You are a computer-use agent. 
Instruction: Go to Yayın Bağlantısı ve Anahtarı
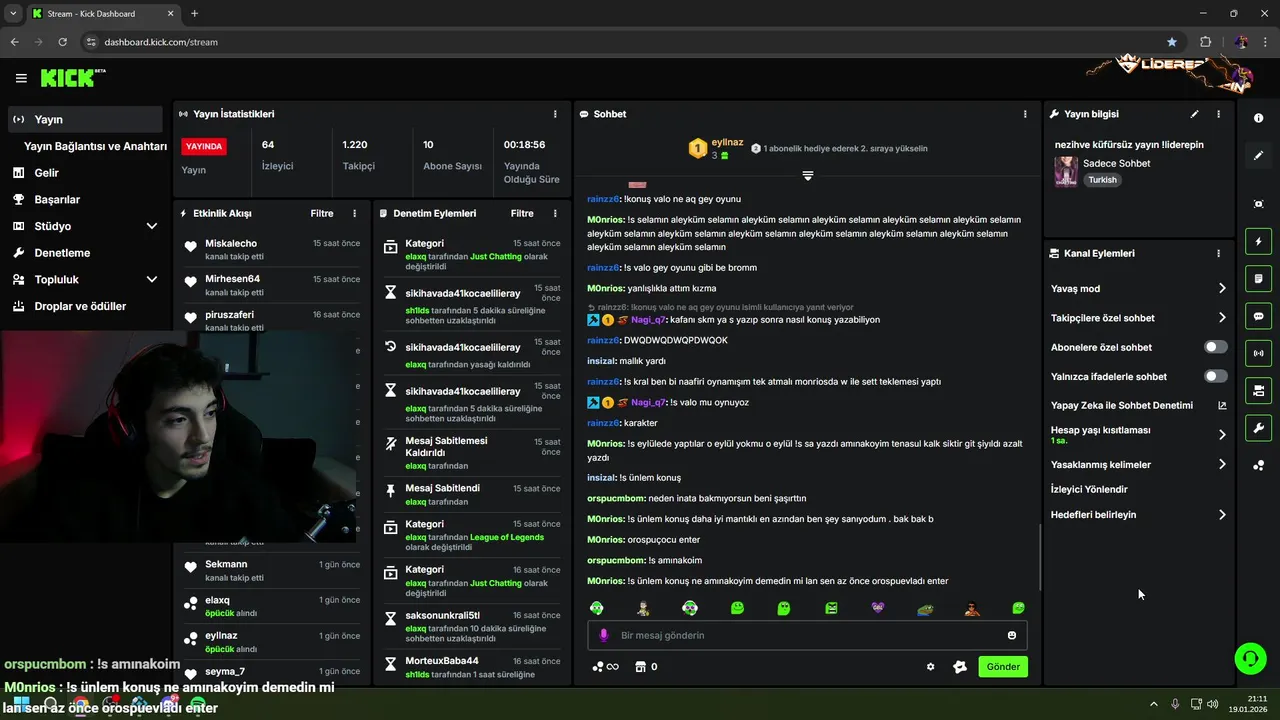[95, 146]
